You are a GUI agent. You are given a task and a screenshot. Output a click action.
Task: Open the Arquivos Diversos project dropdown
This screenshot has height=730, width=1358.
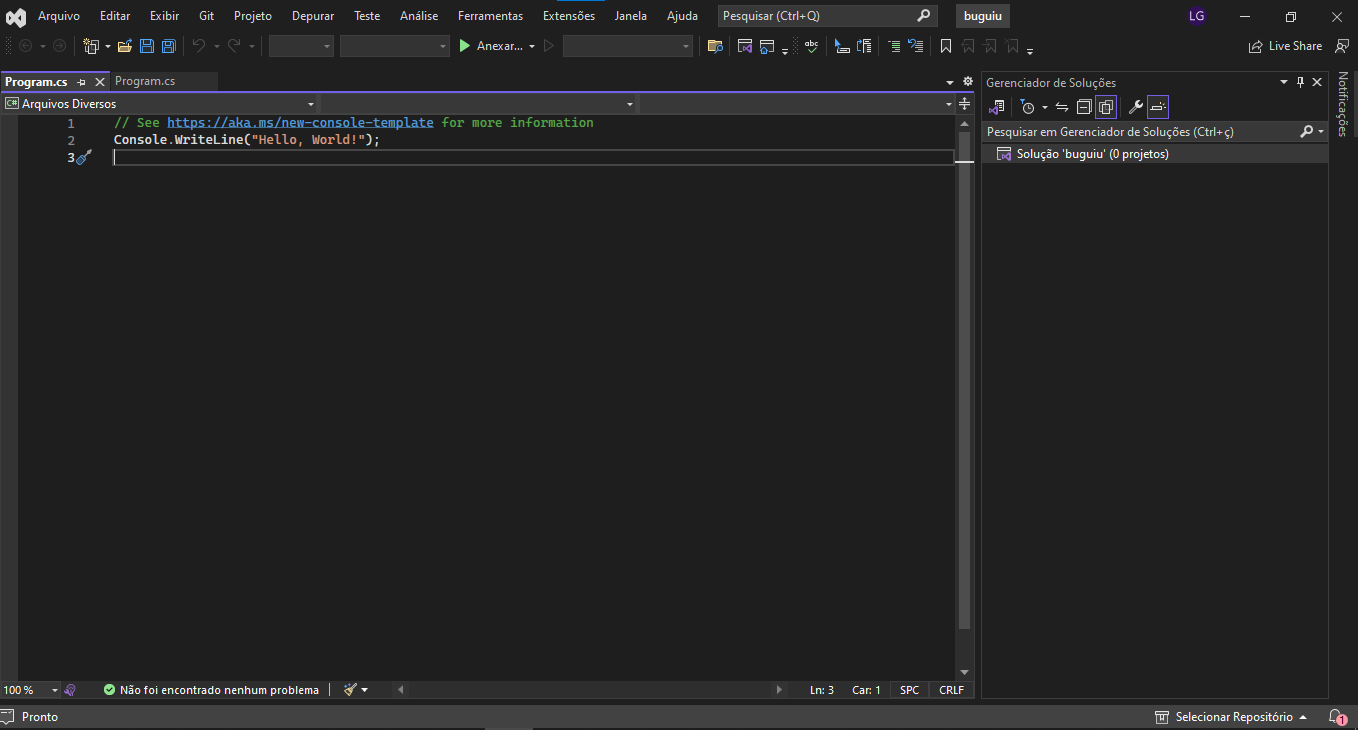point(160,104)
